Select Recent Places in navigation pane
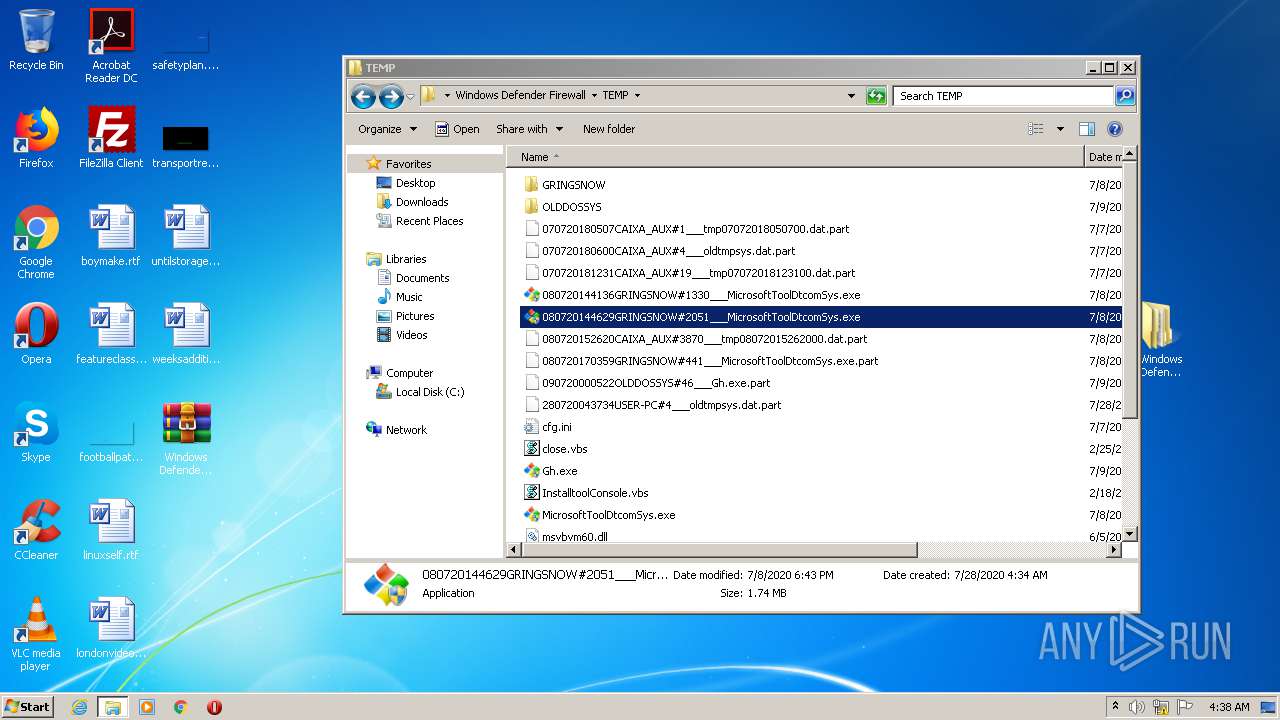Image resolution: width=1280 pixels, height=720 pixels. point(429,221)
